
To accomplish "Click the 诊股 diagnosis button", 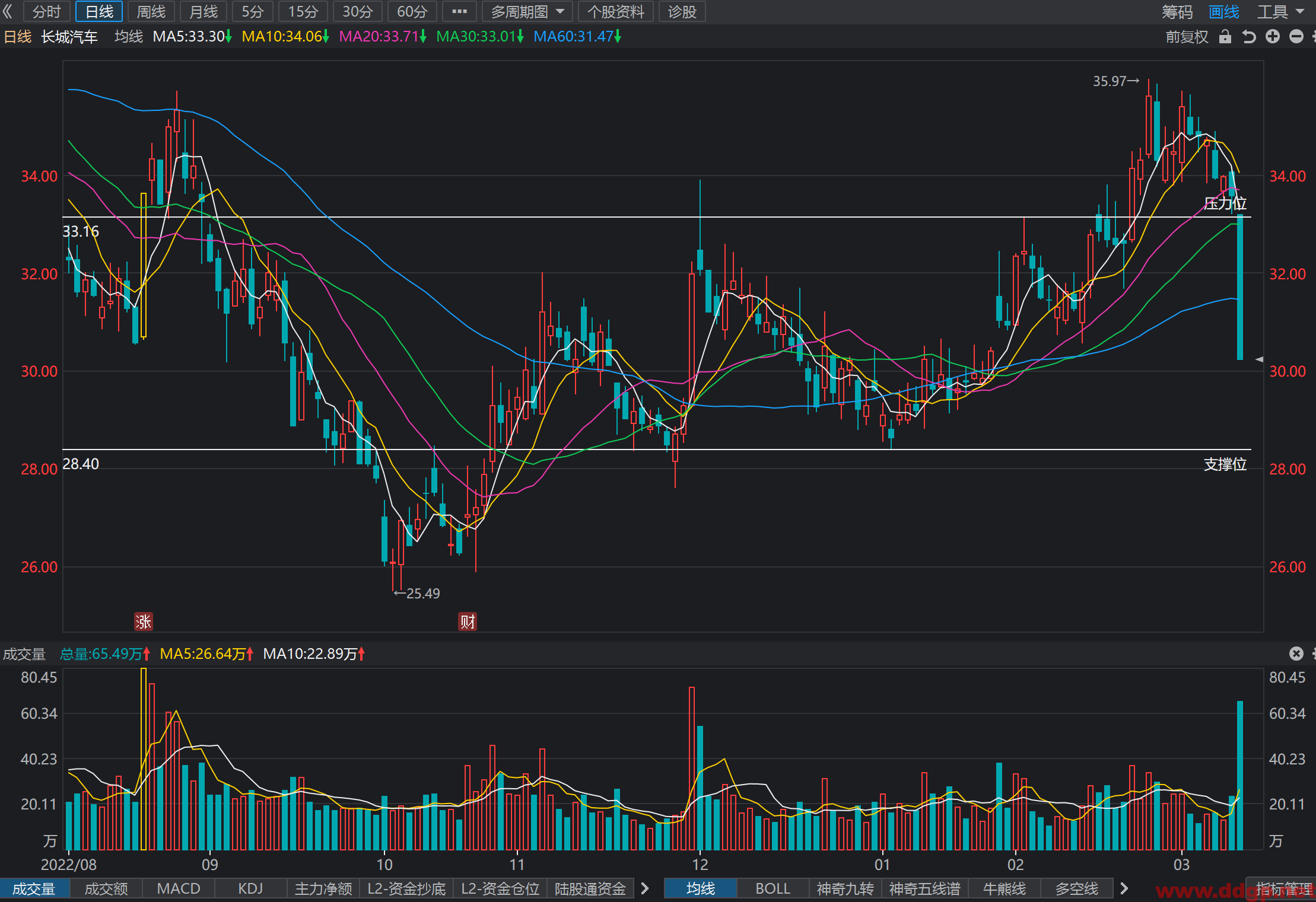I will 682,11.
